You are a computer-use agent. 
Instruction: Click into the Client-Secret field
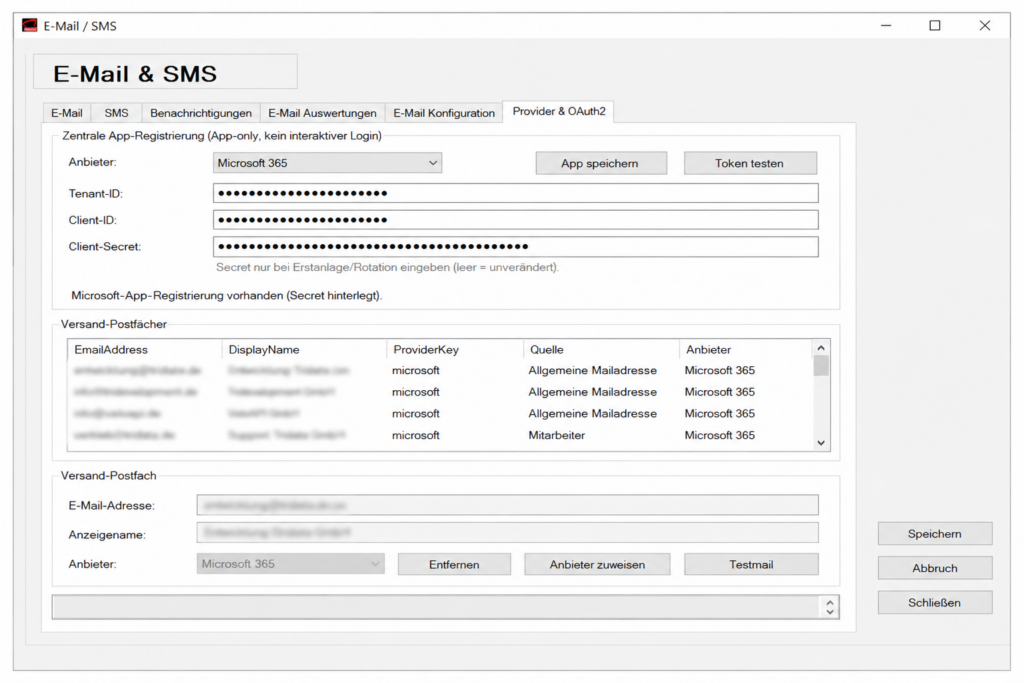tap(515, 247)
